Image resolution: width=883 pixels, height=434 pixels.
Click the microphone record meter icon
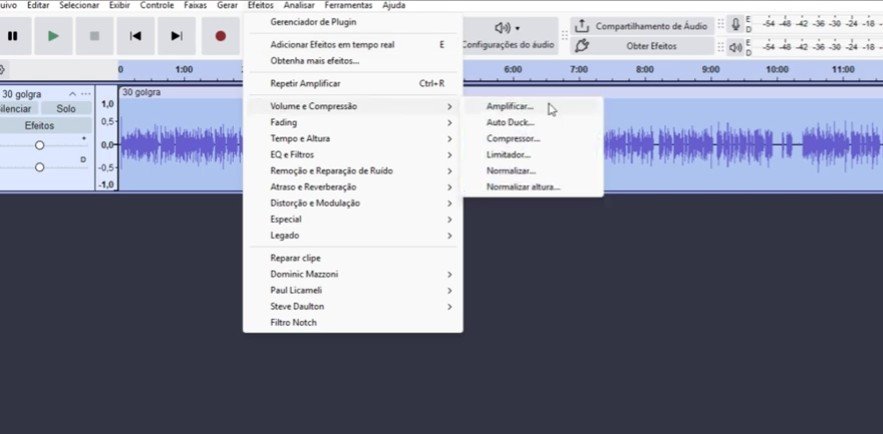736,24
